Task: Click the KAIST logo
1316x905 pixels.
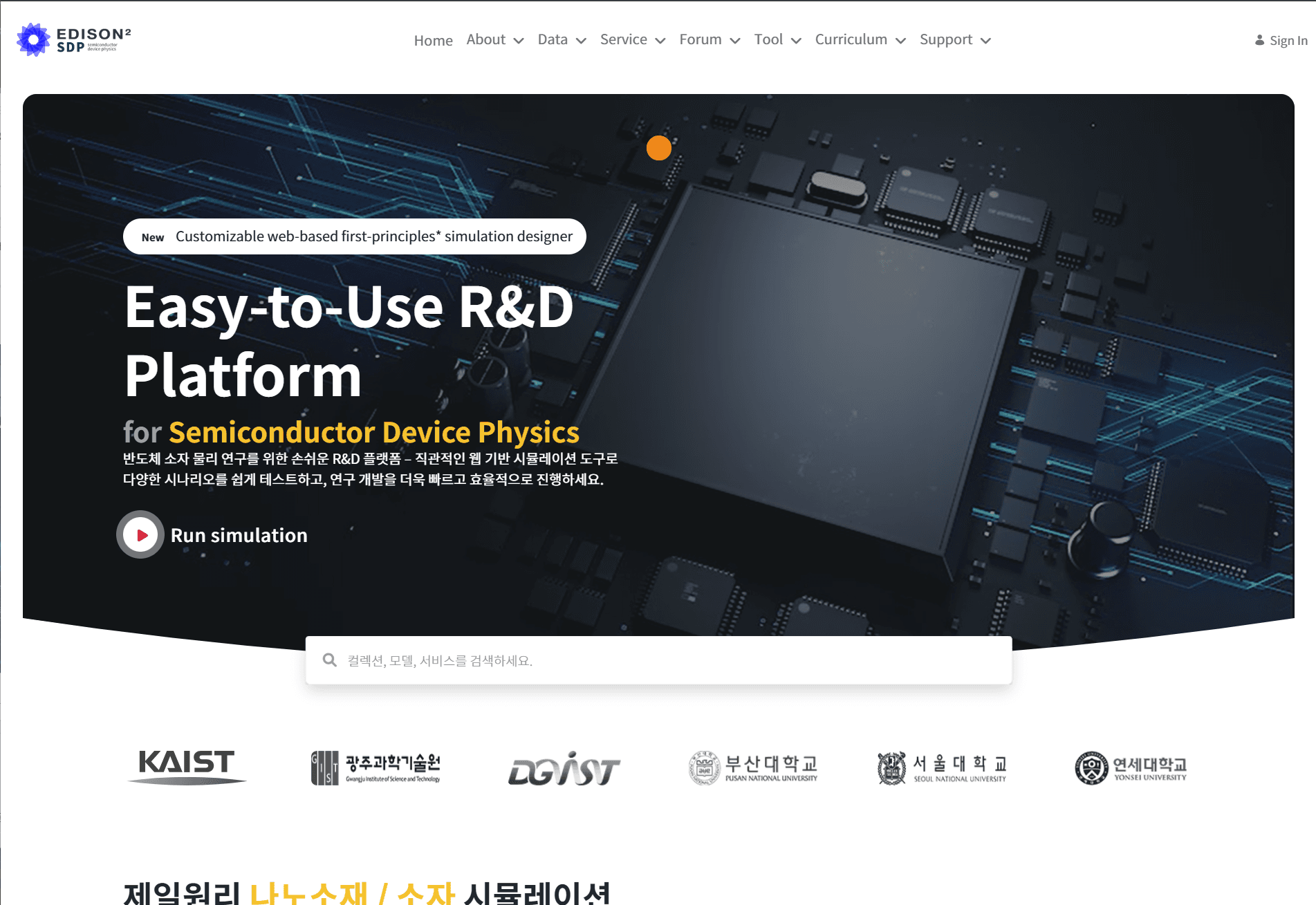Action: click(187, 767)
